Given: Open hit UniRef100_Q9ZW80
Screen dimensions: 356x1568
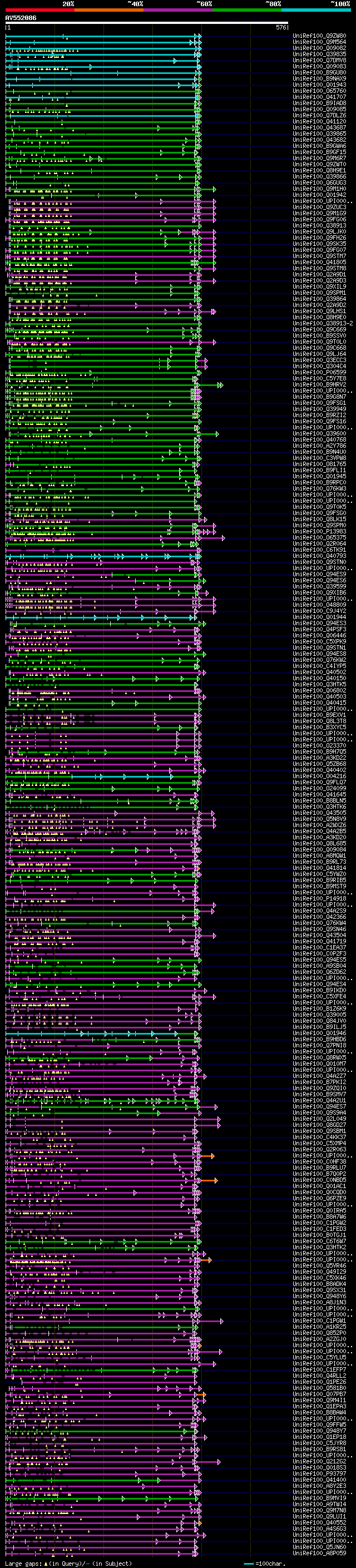Looking at the screenshot, I should coord(319,36).
